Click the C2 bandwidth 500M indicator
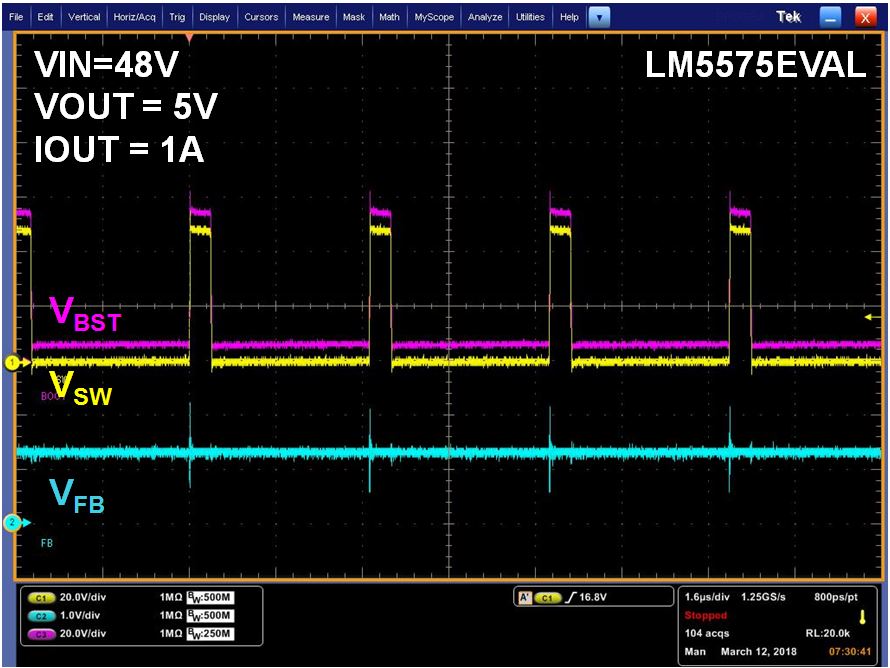The image size is (890, 668). [x=211, y=616]
